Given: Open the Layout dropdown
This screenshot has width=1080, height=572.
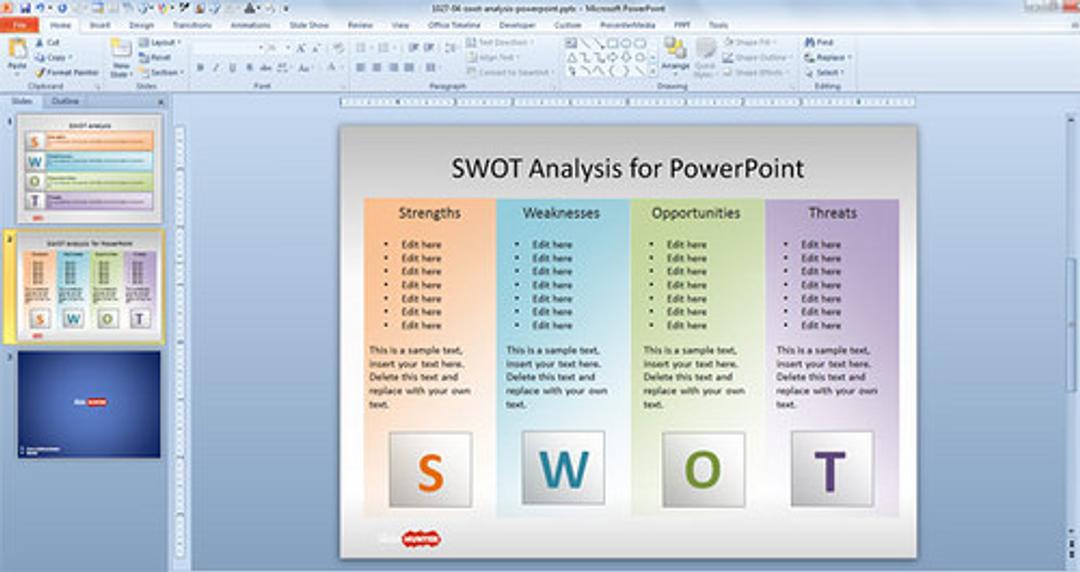Looking at the screenshot, I should pos(160,43).
